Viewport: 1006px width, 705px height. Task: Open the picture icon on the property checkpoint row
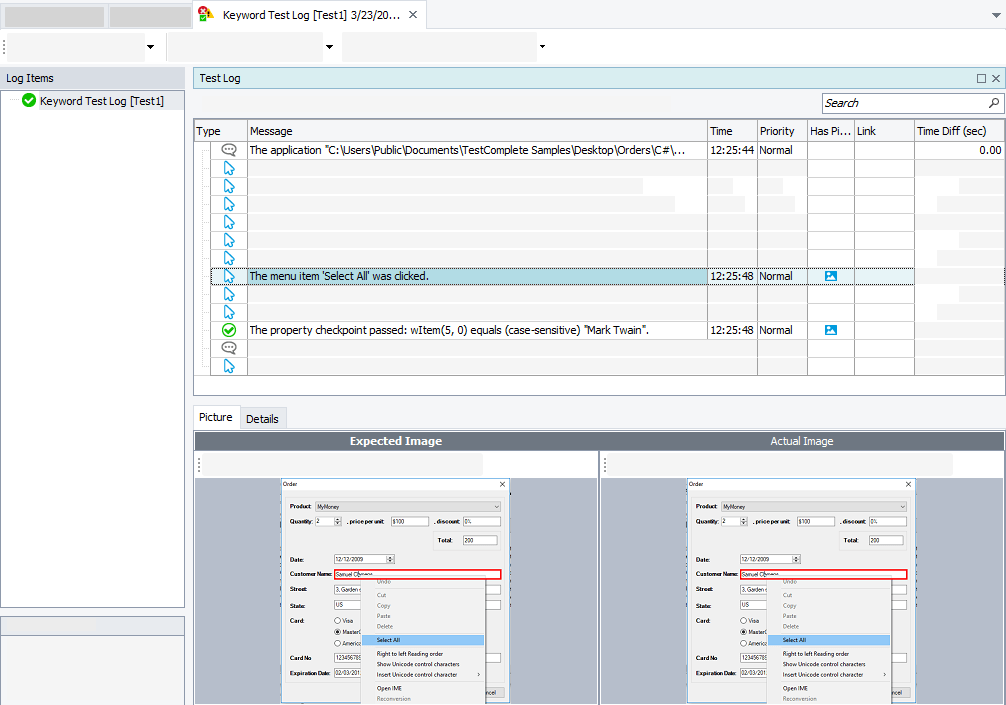pyautogui.click(x=830, y=330)
